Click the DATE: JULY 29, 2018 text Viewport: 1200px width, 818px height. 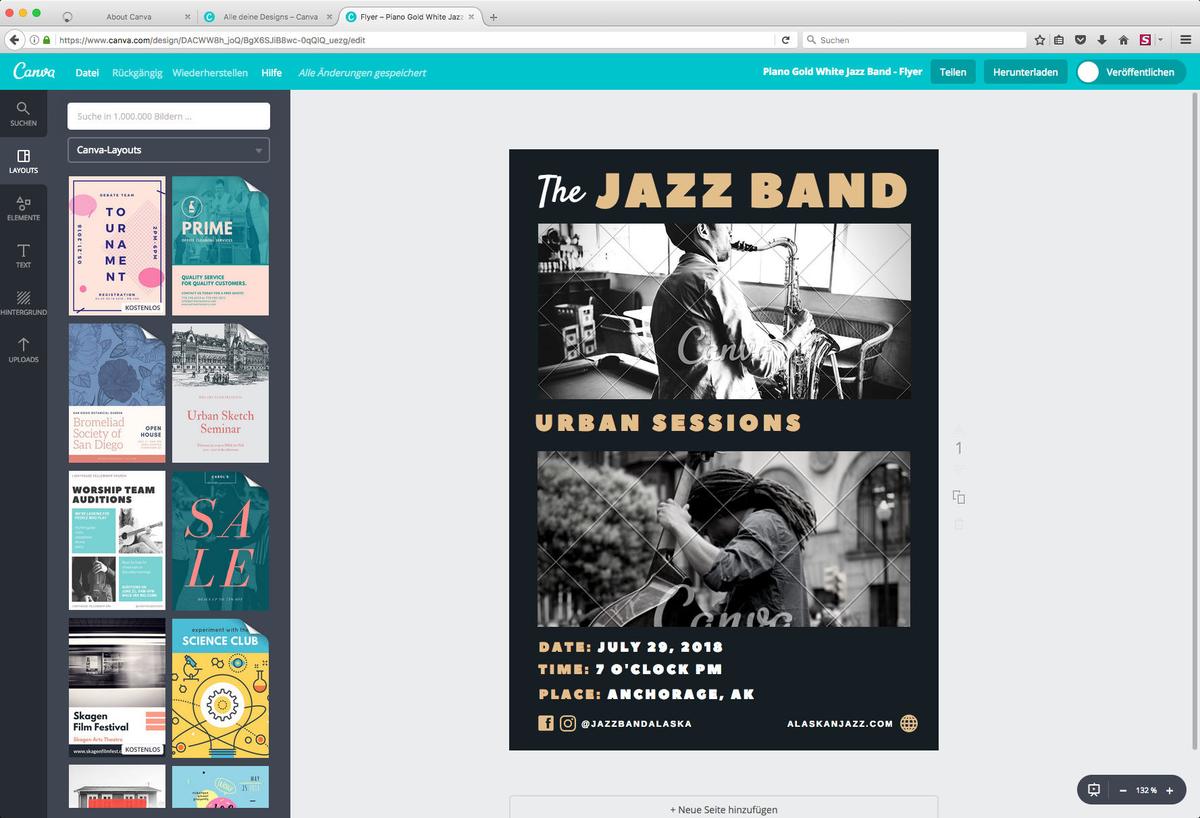[631, 646]
